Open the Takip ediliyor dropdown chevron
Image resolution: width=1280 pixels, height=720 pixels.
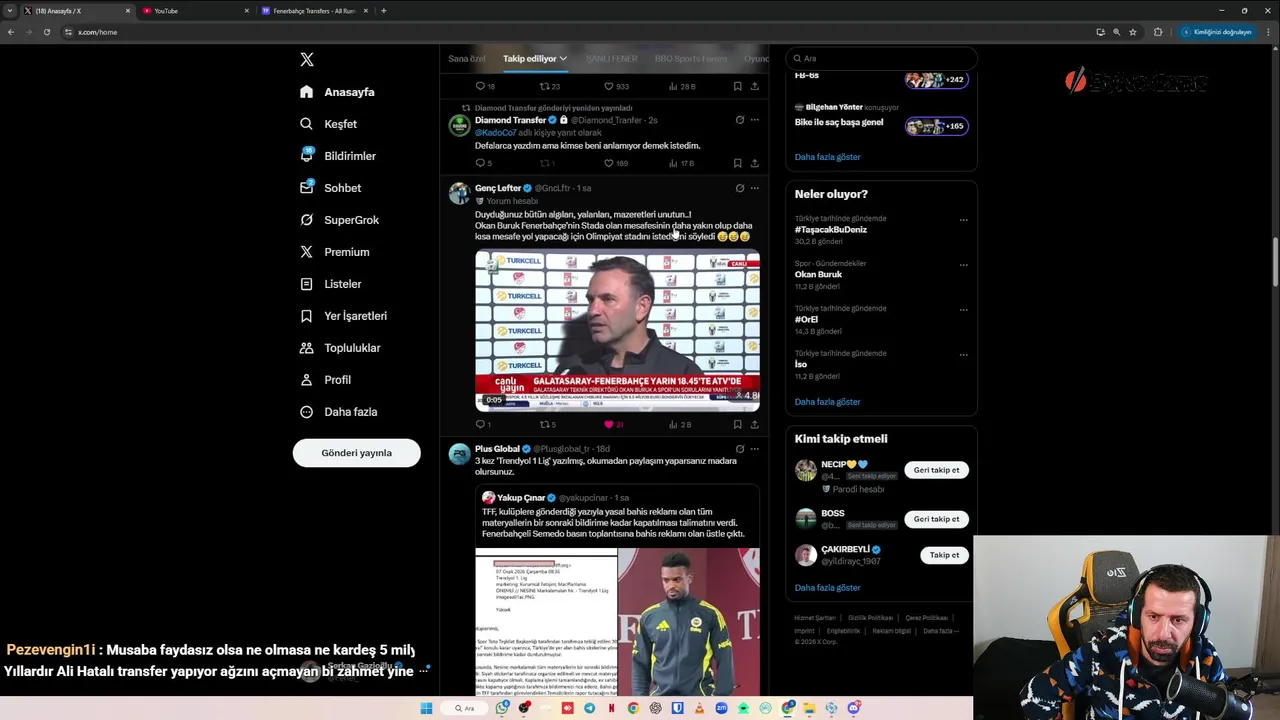click(563, 59)
